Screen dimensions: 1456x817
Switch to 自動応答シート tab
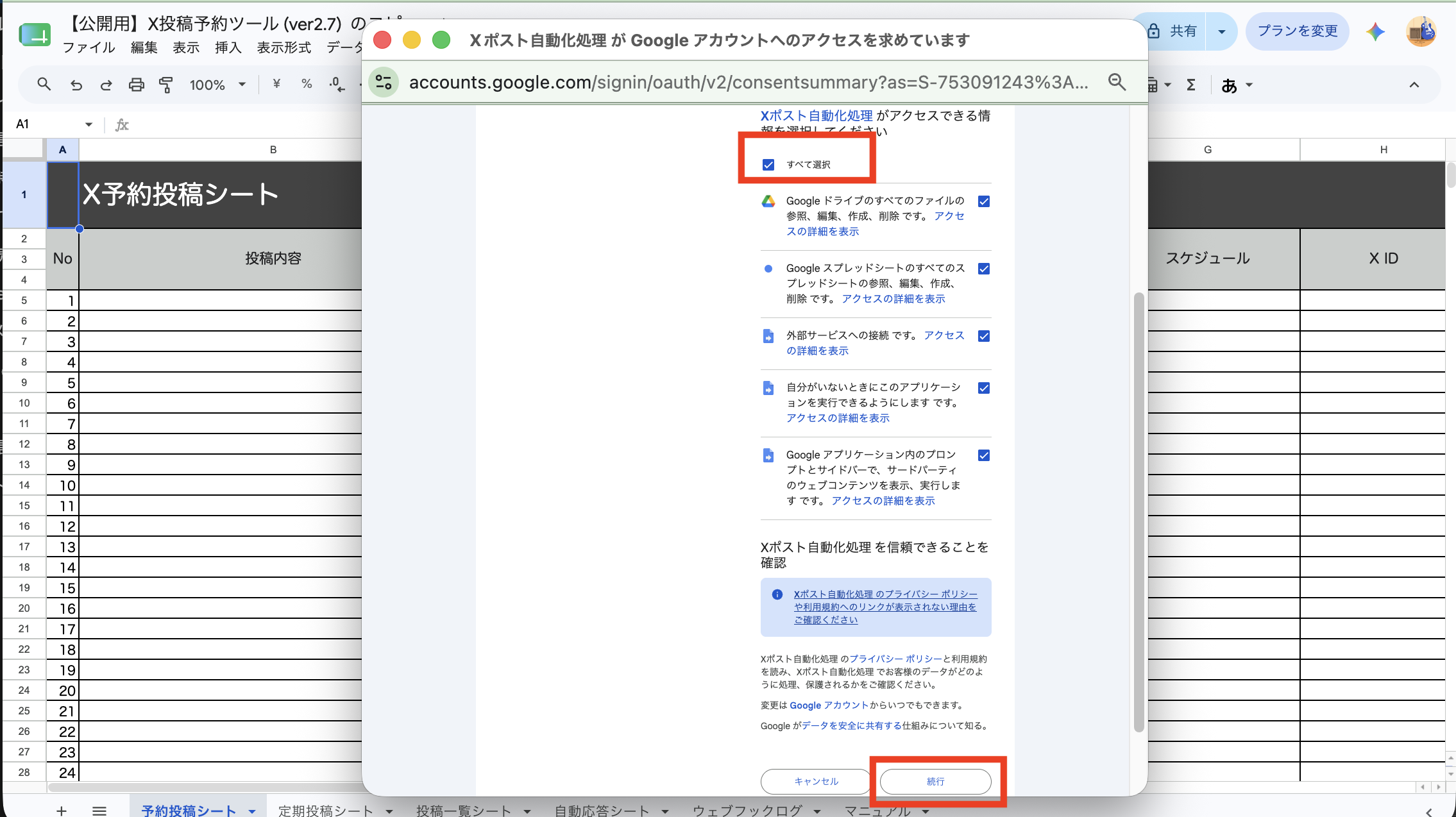[602, 811]
